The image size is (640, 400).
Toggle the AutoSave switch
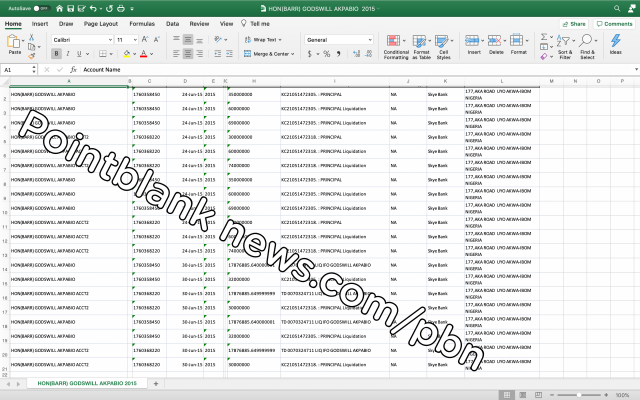(41, 8)
